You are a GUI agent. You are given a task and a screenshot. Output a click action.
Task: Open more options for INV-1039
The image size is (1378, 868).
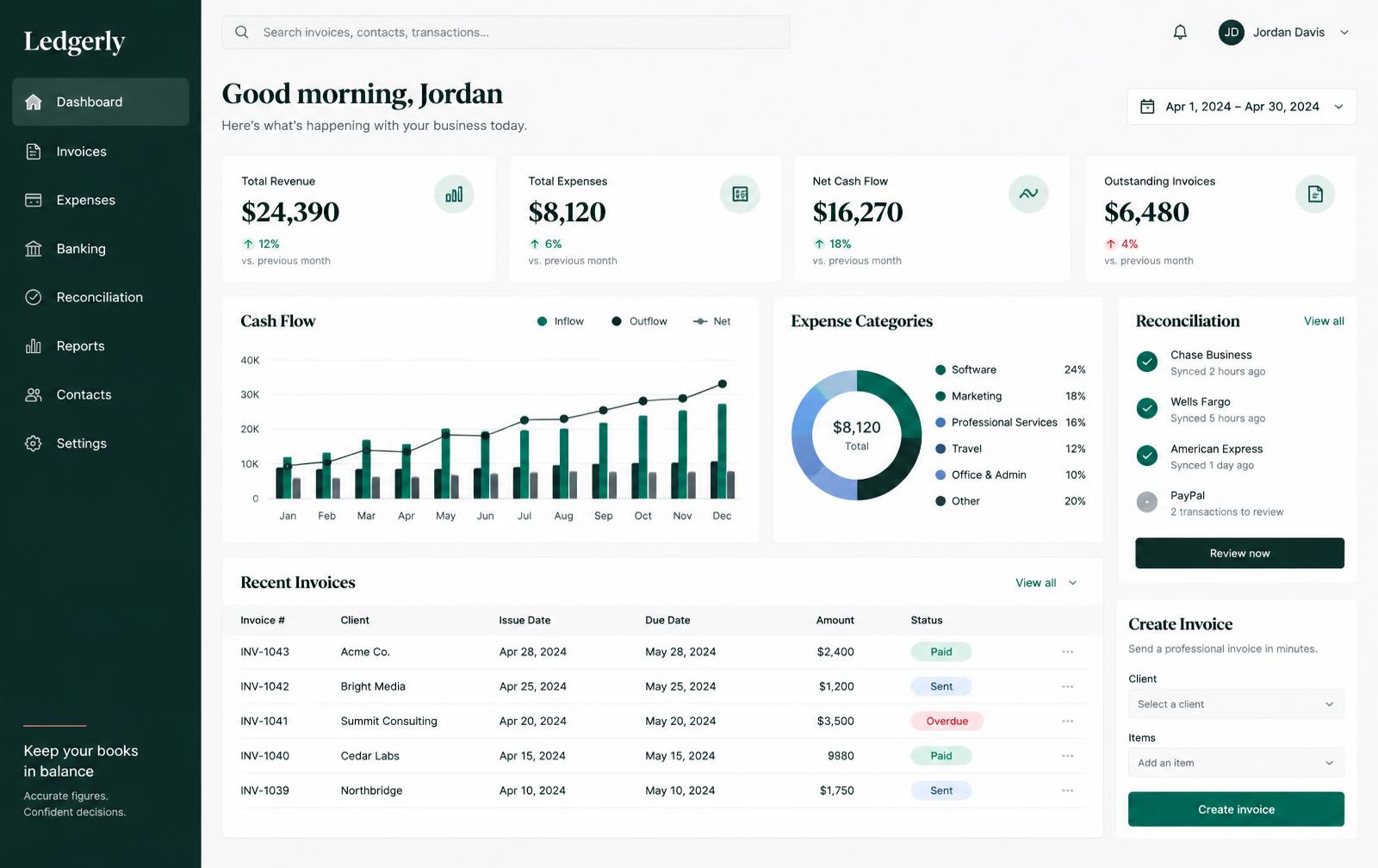pos(1068,790)
